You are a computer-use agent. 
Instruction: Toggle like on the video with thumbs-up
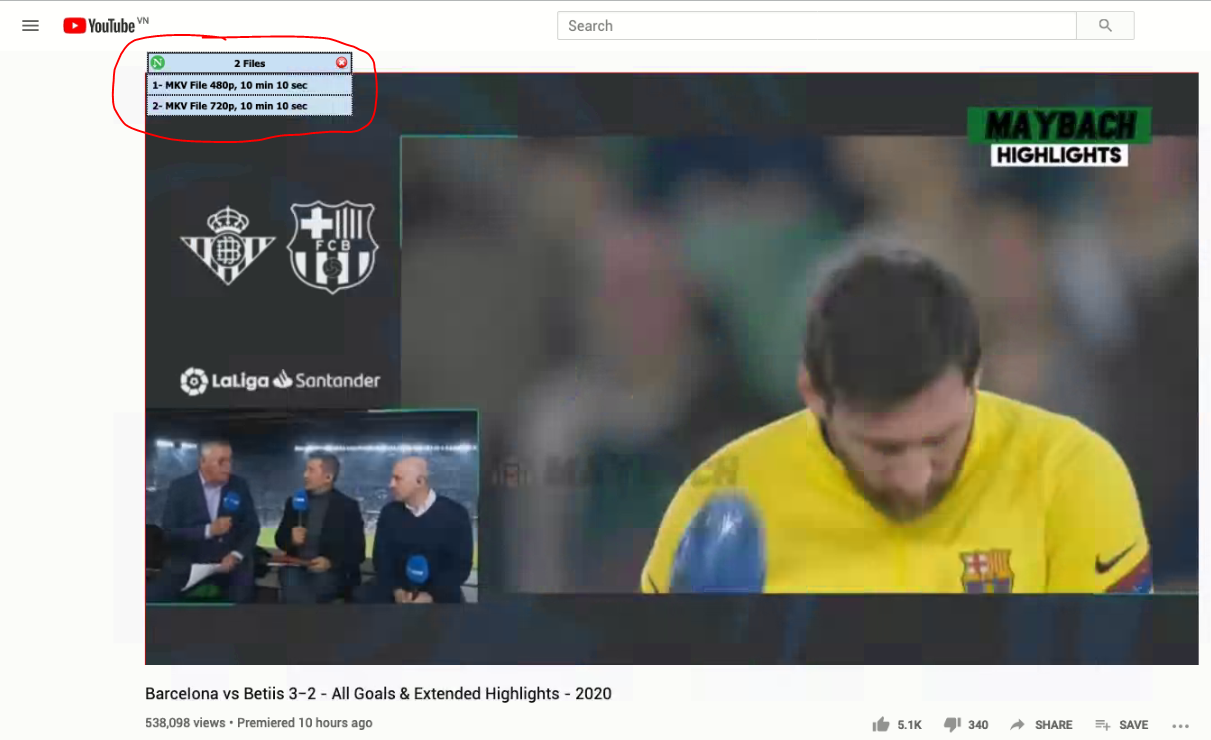(880, 724)
